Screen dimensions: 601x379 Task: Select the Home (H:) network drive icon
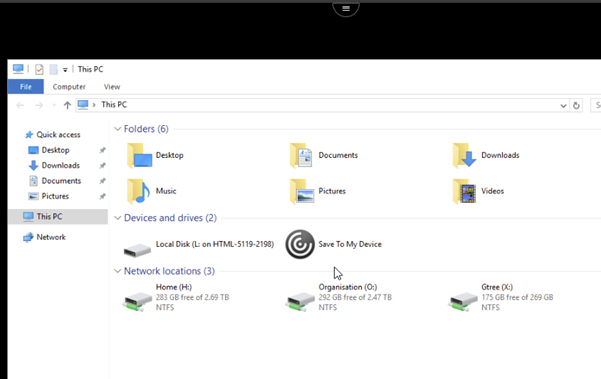(x=137, y=302)
